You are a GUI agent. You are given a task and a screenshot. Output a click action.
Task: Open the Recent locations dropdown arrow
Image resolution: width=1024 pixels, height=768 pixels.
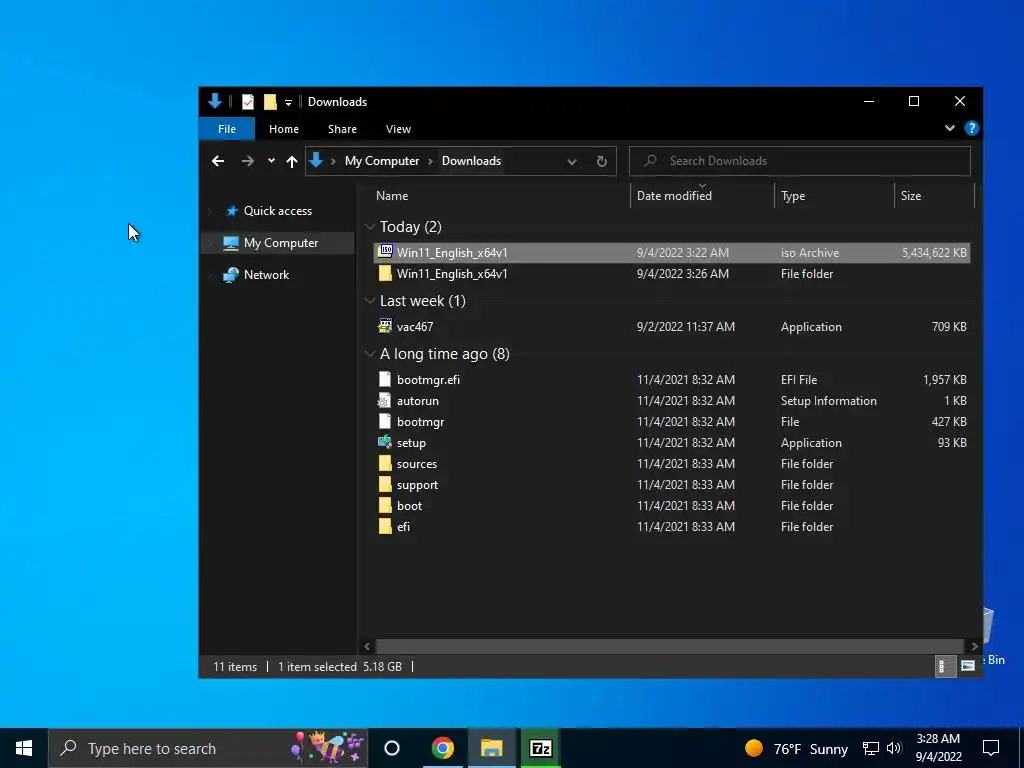(271, 161)
